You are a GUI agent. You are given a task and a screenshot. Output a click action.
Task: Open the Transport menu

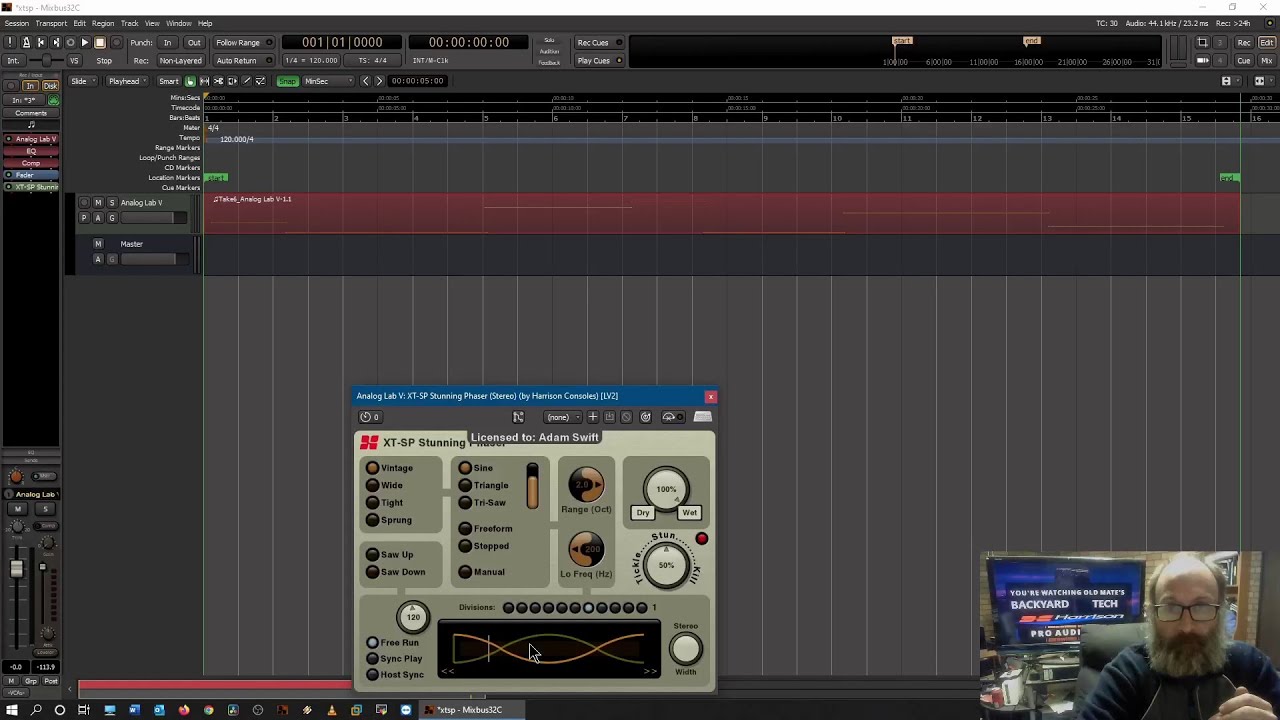(x=51, y=23)
